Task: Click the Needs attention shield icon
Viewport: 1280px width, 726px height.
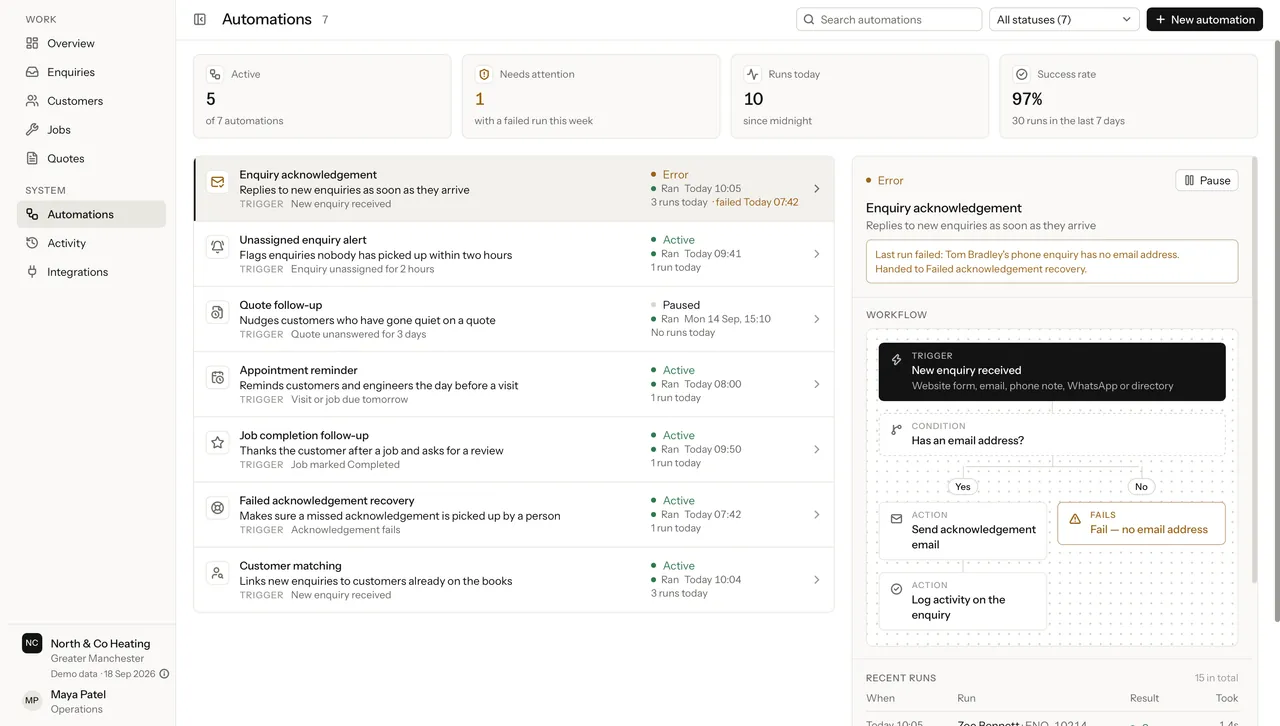Action: tap(484, 74)
